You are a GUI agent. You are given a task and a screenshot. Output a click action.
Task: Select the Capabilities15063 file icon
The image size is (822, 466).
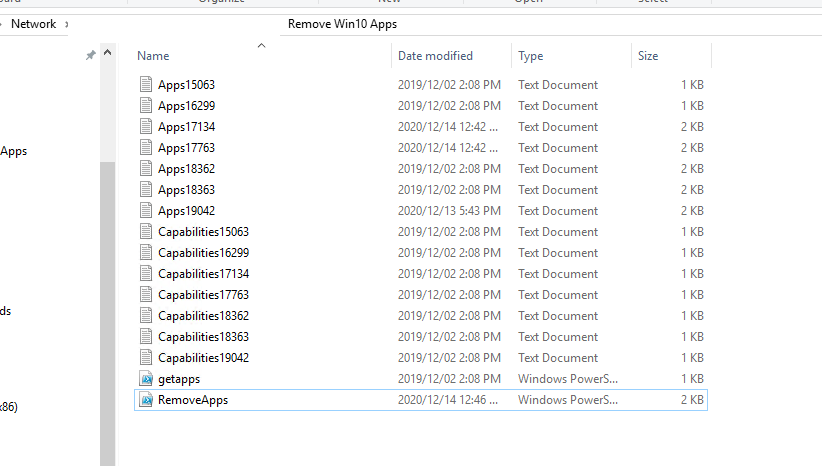point(146,232)
